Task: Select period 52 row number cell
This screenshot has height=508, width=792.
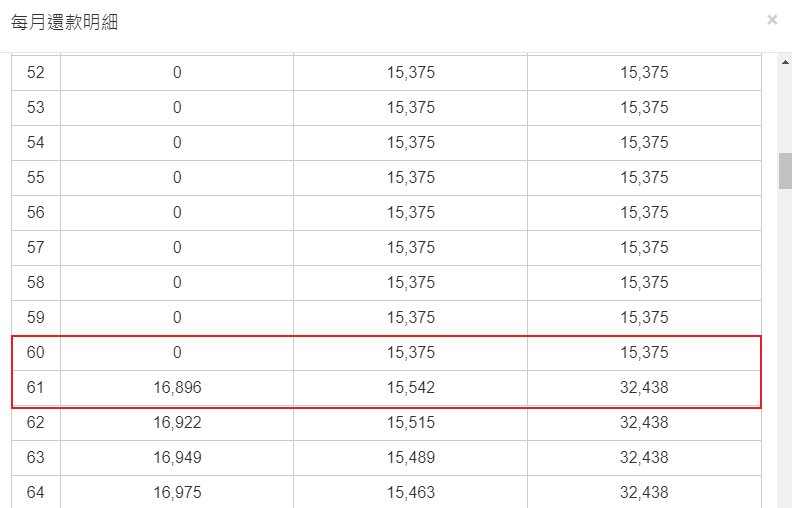Action: coord(36,73)
